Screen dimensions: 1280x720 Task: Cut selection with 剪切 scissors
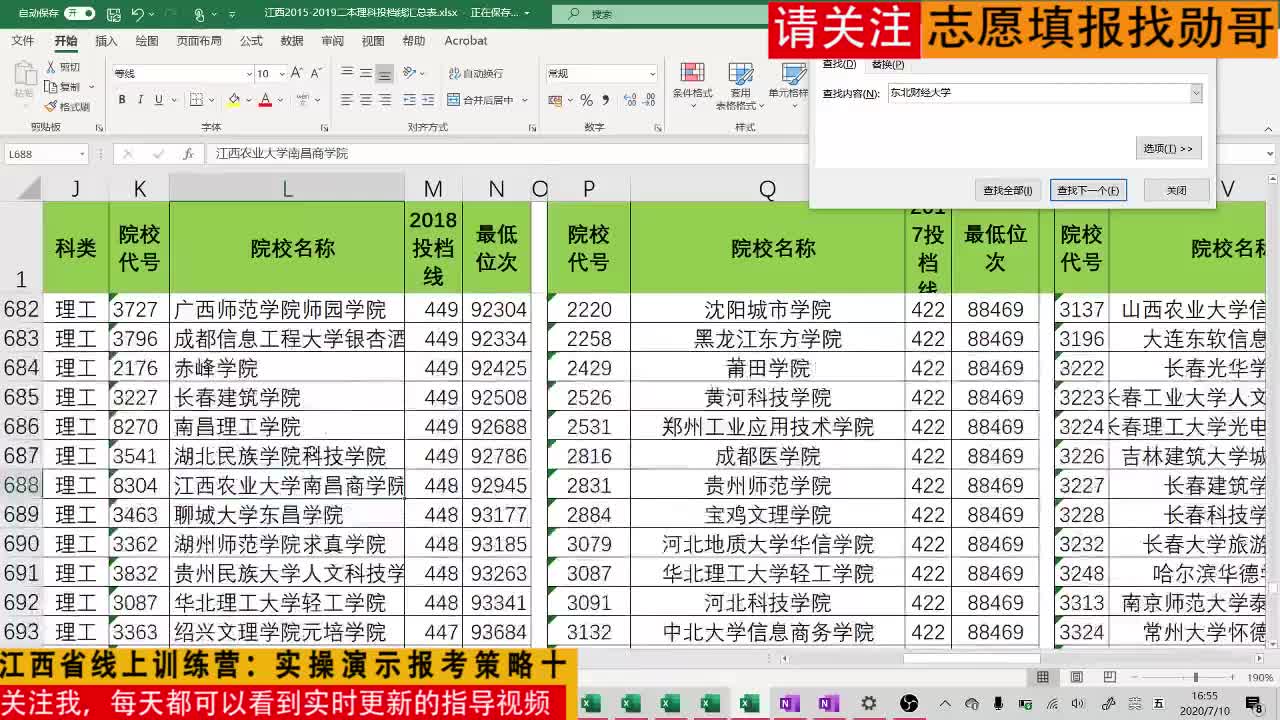tap(63, 67)
